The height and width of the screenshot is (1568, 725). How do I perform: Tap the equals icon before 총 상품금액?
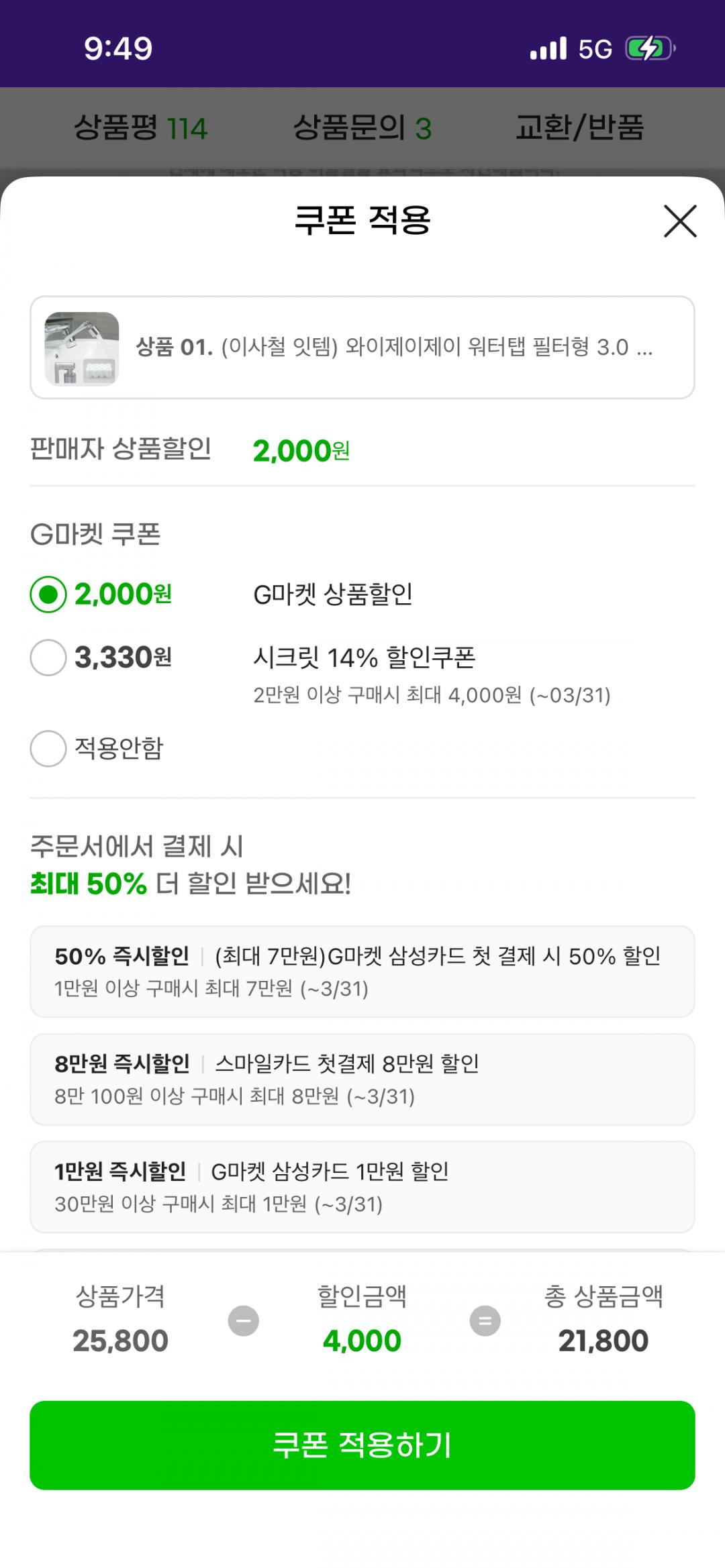(485, 1320)
